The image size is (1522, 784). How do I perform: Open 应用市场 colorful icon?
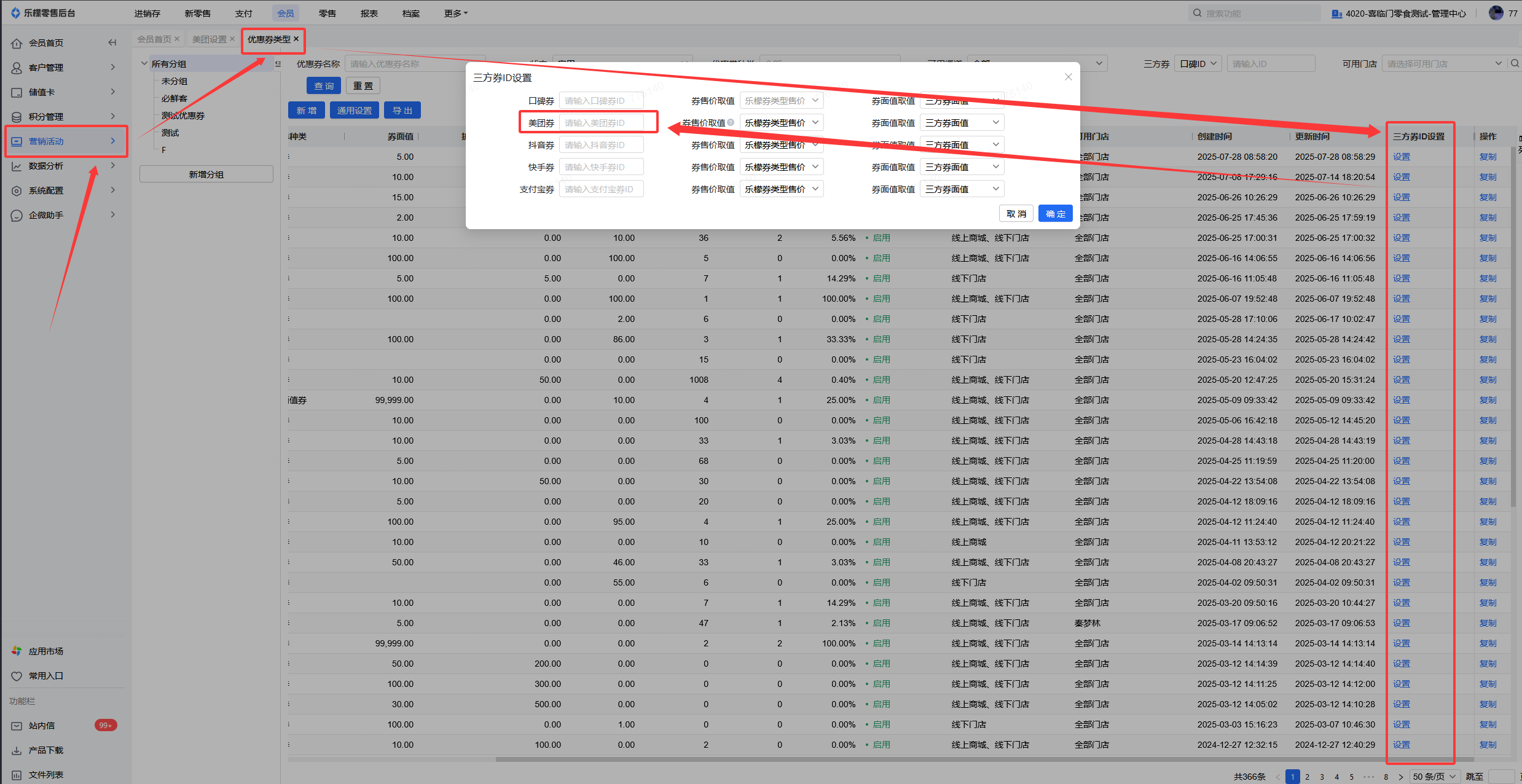17,651
